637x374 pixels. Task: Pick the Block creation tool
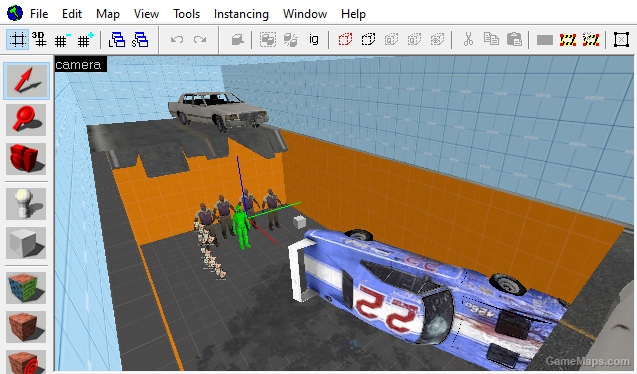[26, 242]
